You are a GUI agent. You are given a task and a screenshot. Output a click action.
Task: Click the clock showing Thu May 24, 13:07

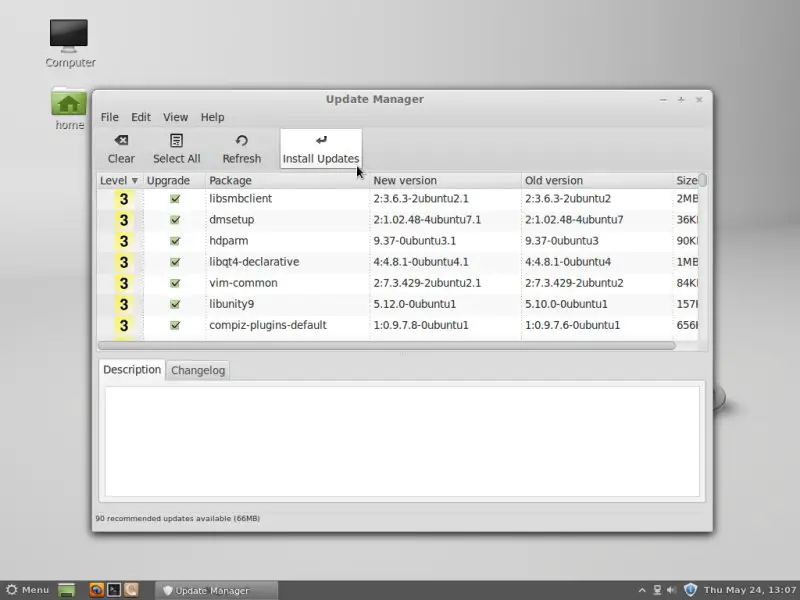750,590
